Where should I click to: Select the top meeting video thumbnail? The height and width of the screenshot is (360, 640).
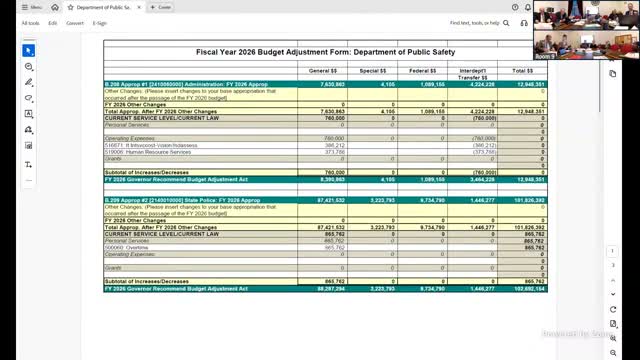coord(586,15)
